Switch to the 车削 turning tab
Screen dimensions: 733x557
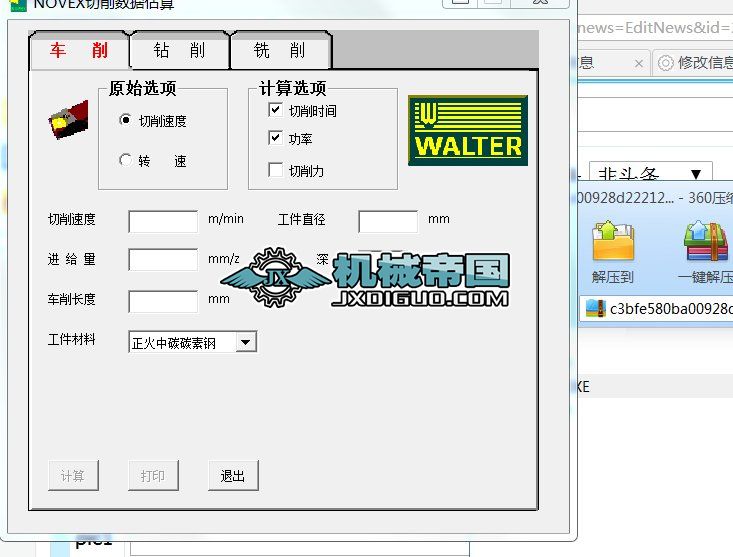click(x=79, y=50)
